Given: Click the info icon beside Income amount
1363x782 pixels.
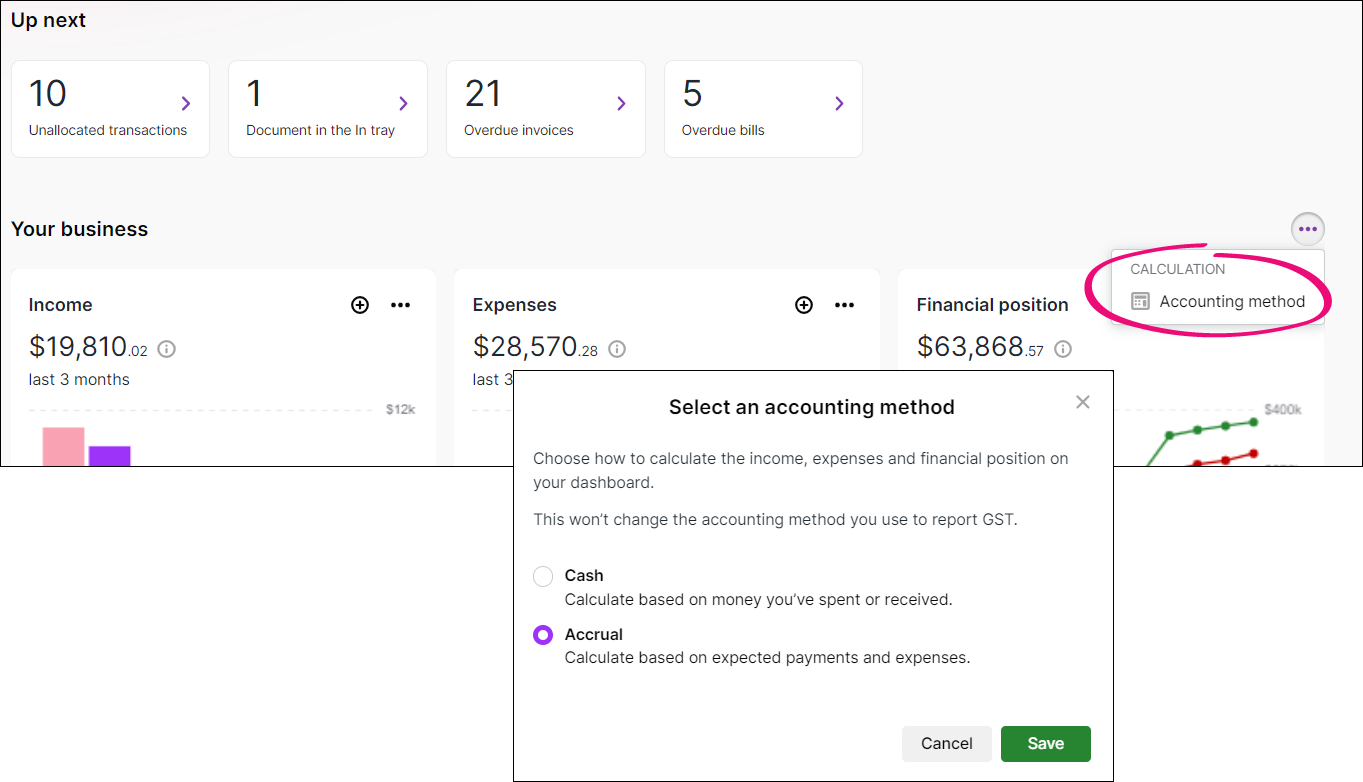Looking at the screenshot, I should (167, 349).
